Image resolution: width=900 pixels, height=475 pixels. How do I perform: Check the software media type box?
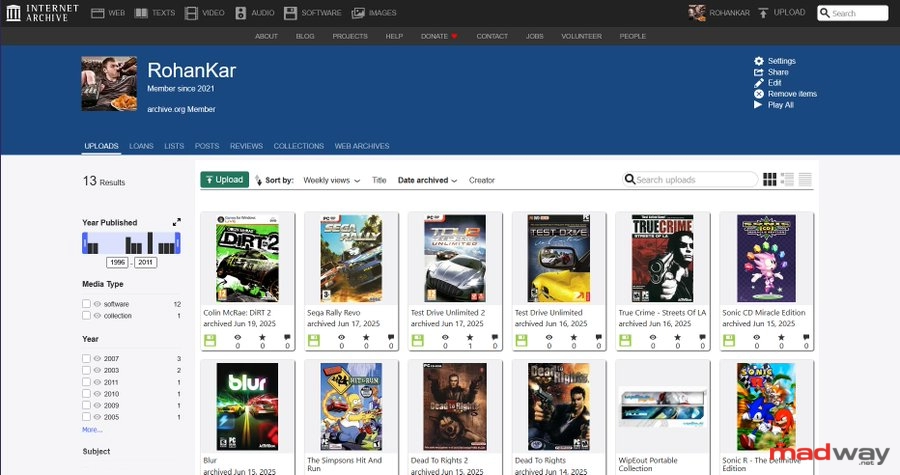coord(86,304)
